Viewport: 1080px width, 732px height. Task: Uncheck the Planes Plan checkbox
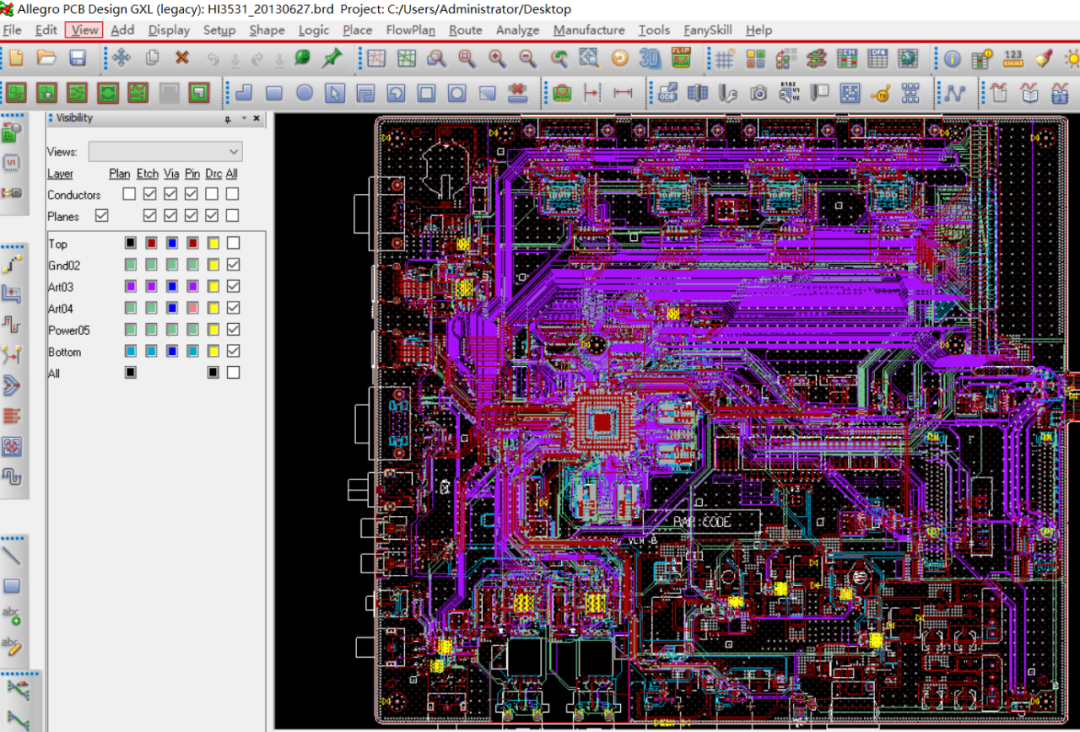click(102, 216)
